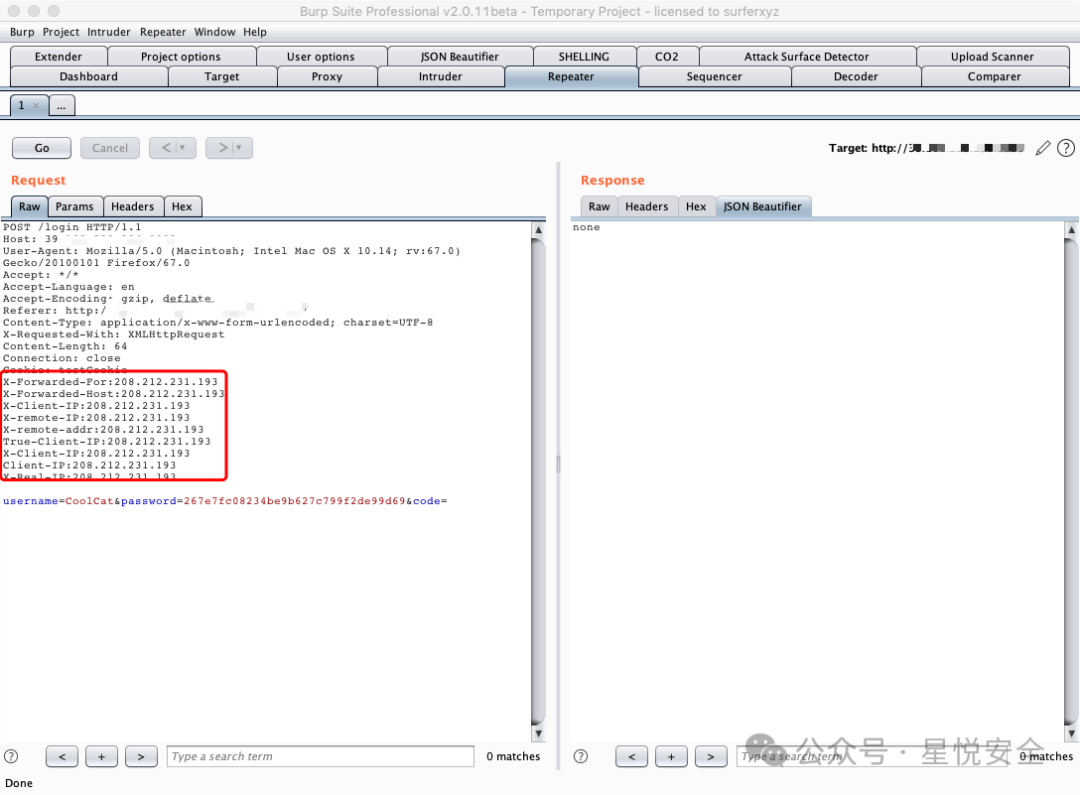This screenshot has width=1080, height=795.
Task: Switch to the Project options tab
Action: (x=181, y=56)
